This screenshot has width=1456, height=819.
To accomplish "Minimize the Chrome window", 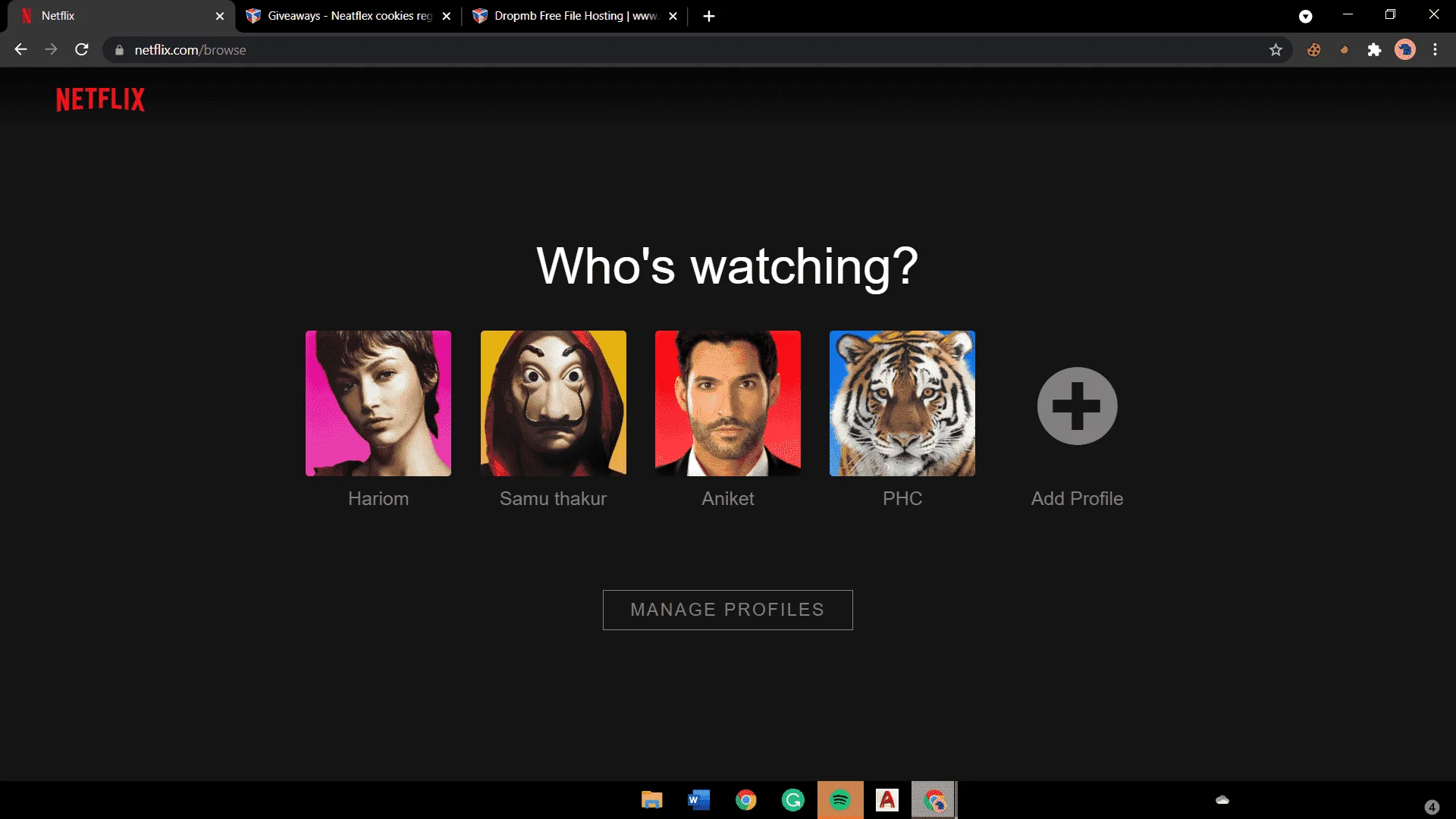I will tap(1348, 15).
